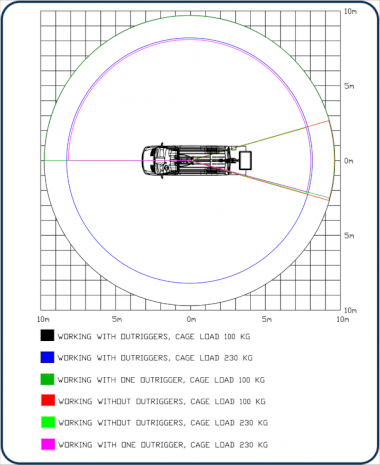Select 'Working with outriggers, cage load 230 kg' label
Viewport: 380px width, 465px height.
pos(155,358)
